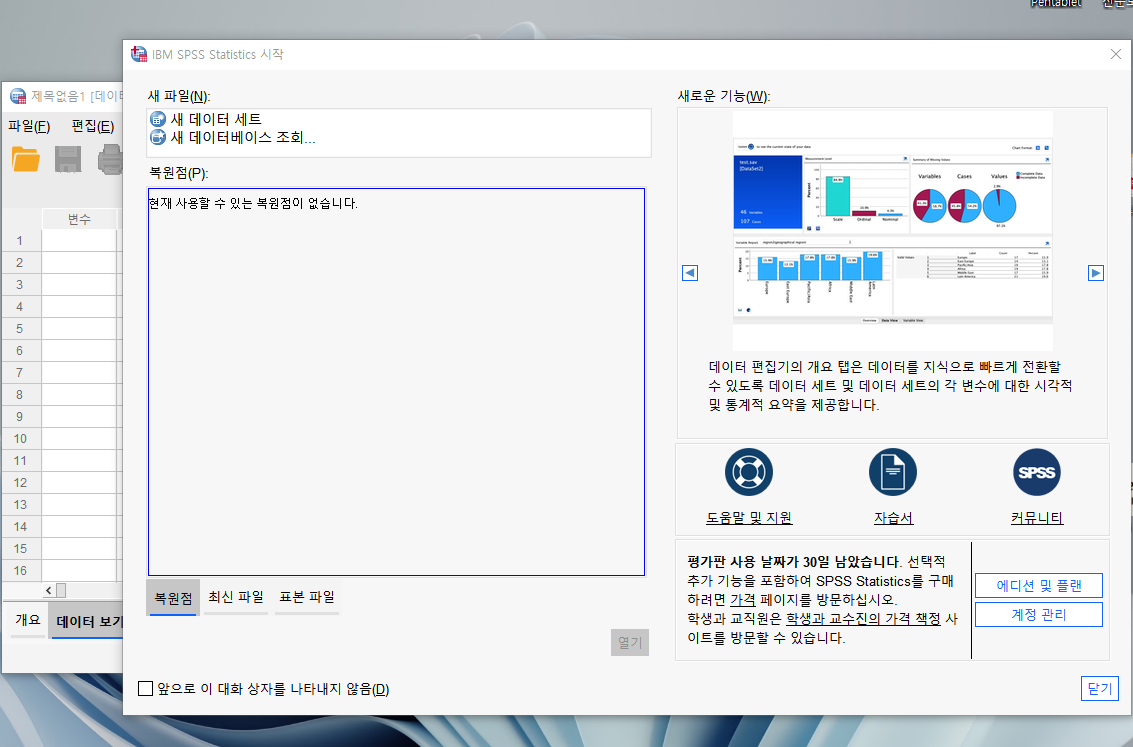This screenshot has height=747, width=1133.
Task: Open the SPSS Community icon
Action: tap(1037, 472)
